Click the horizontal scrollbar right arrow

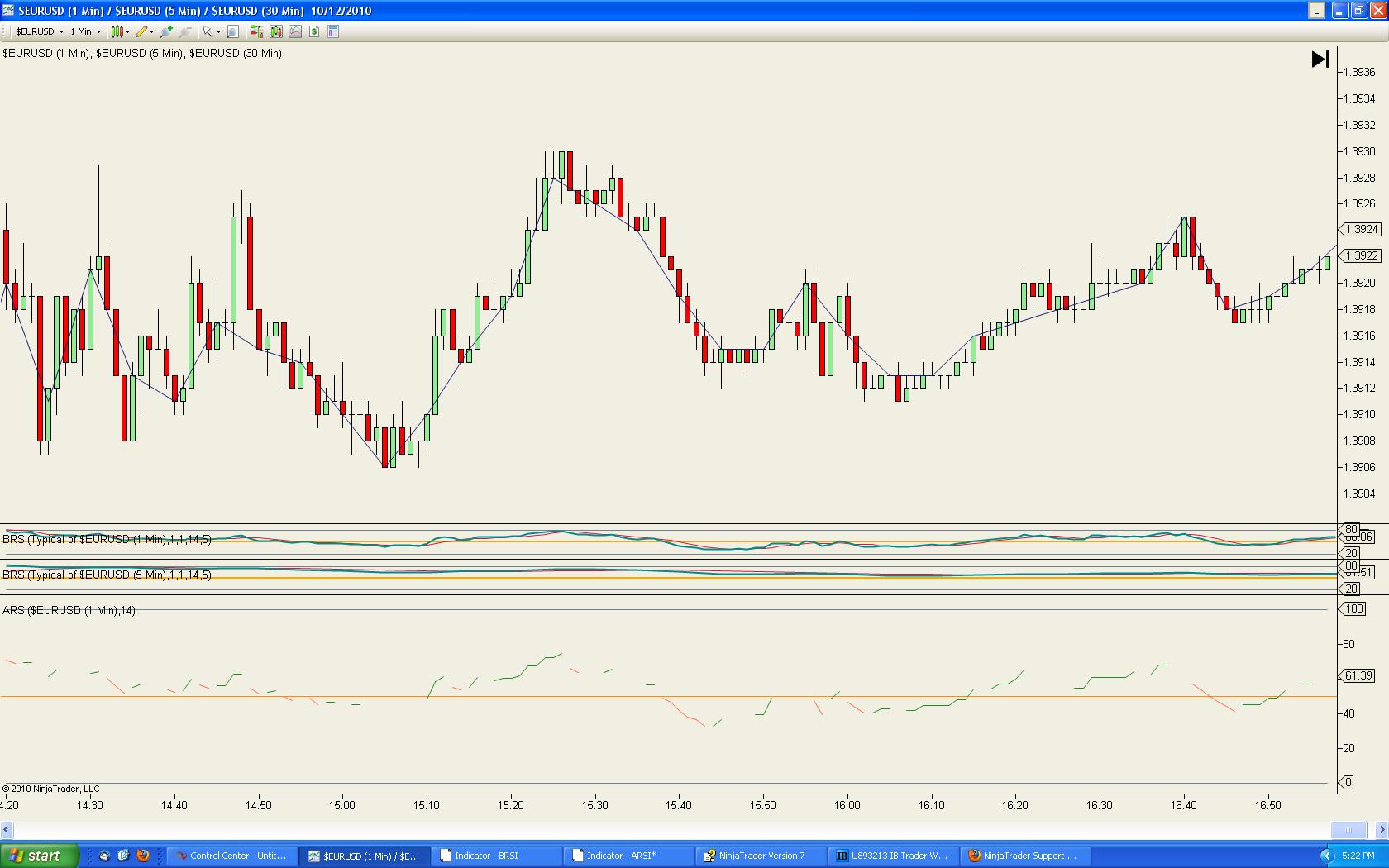click(x=1382, y=829)
